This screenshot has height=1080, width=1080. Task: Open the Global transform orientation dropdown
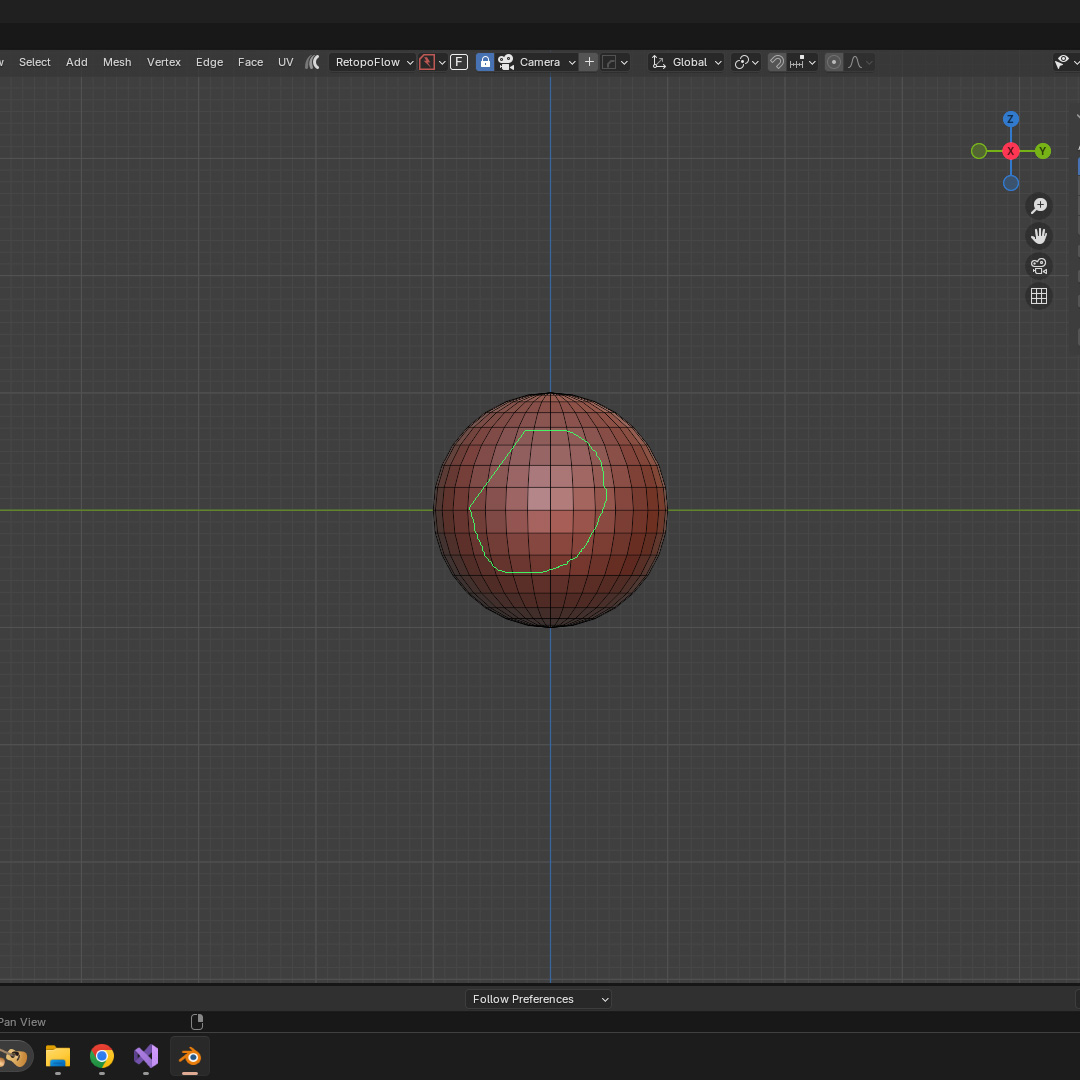pos(687,62)
